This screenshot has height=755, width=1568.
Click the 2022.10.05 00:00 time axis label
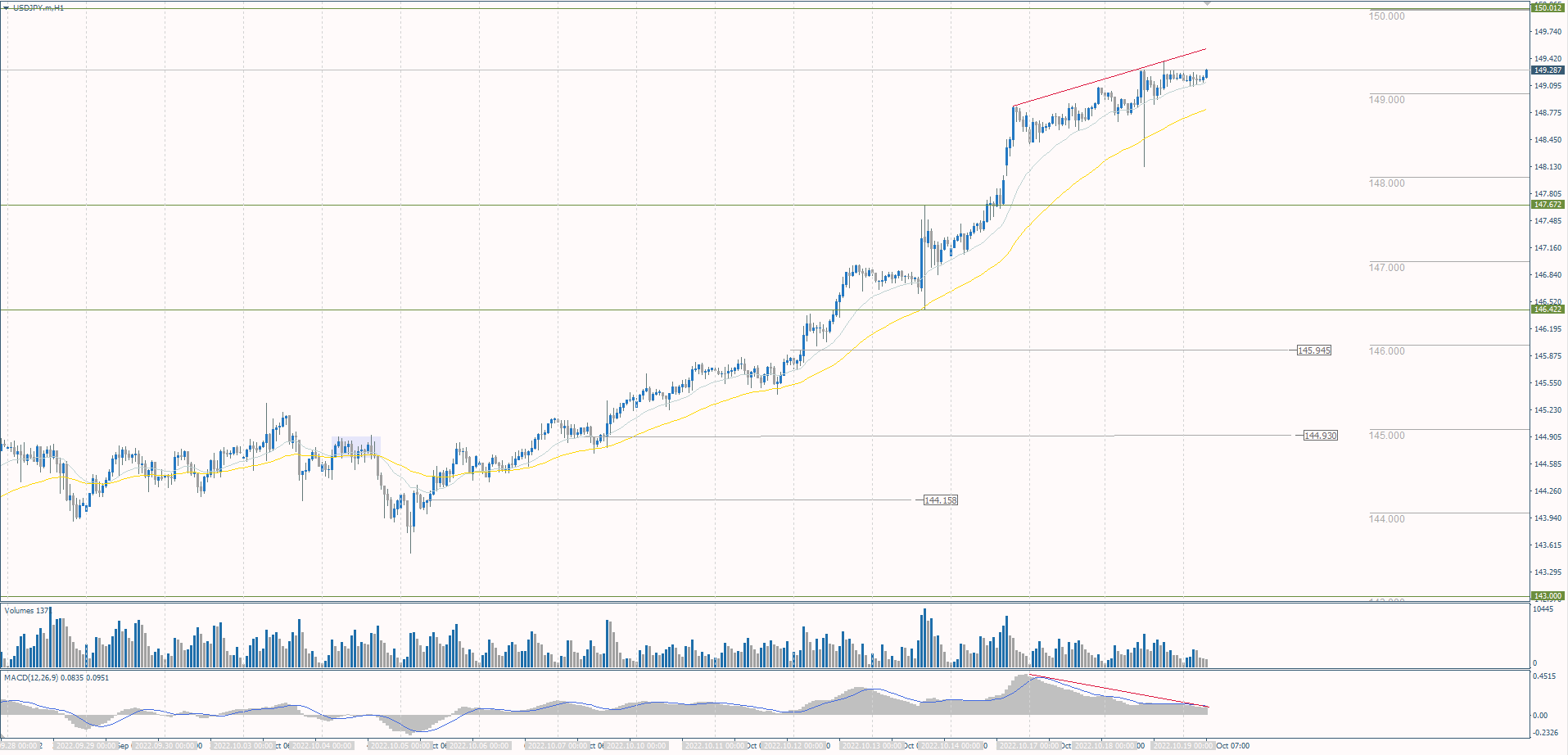click(402, 746)
